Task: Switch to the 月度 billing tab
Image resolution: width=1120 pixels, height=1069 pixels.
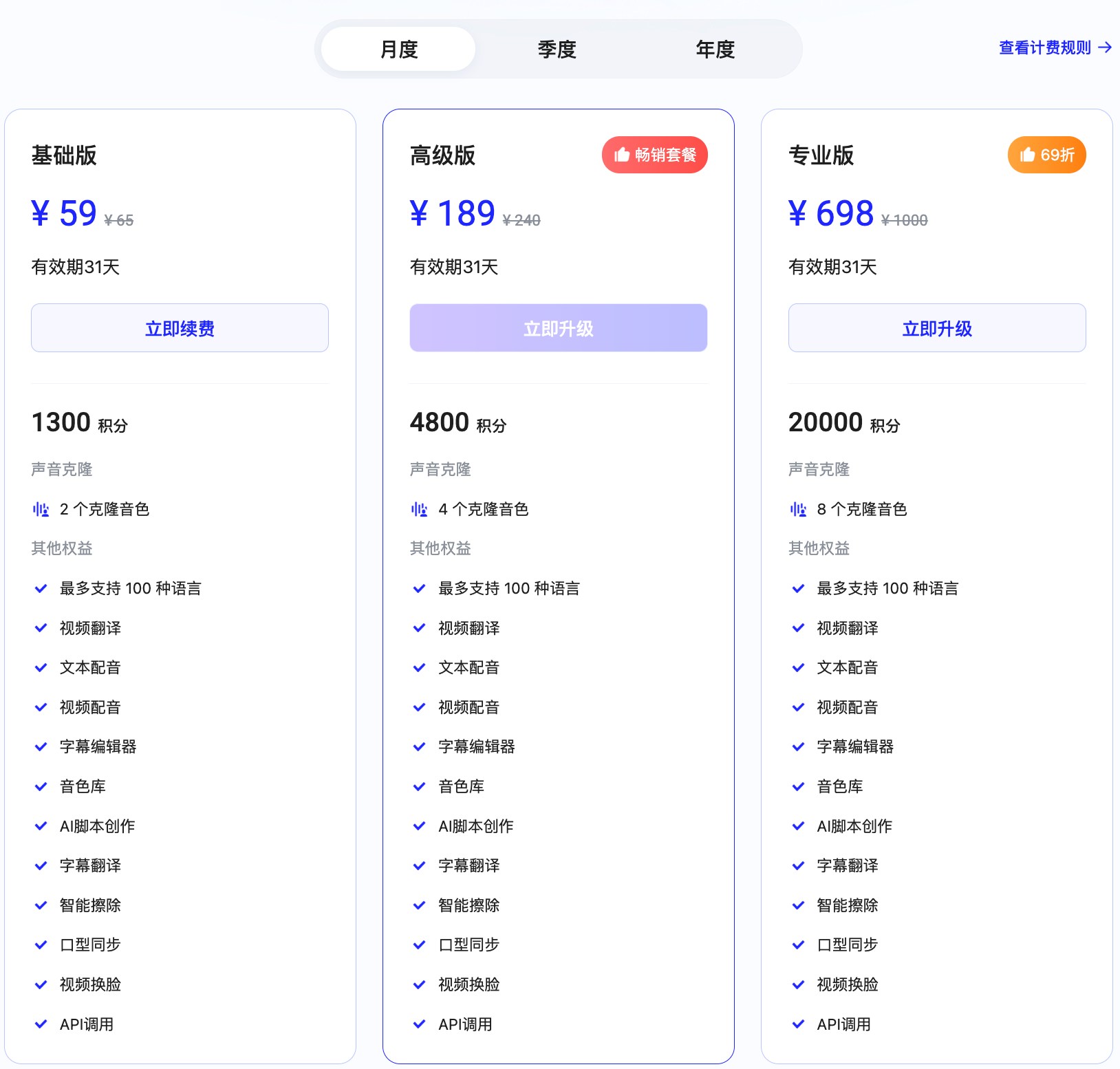Action: 398,49
